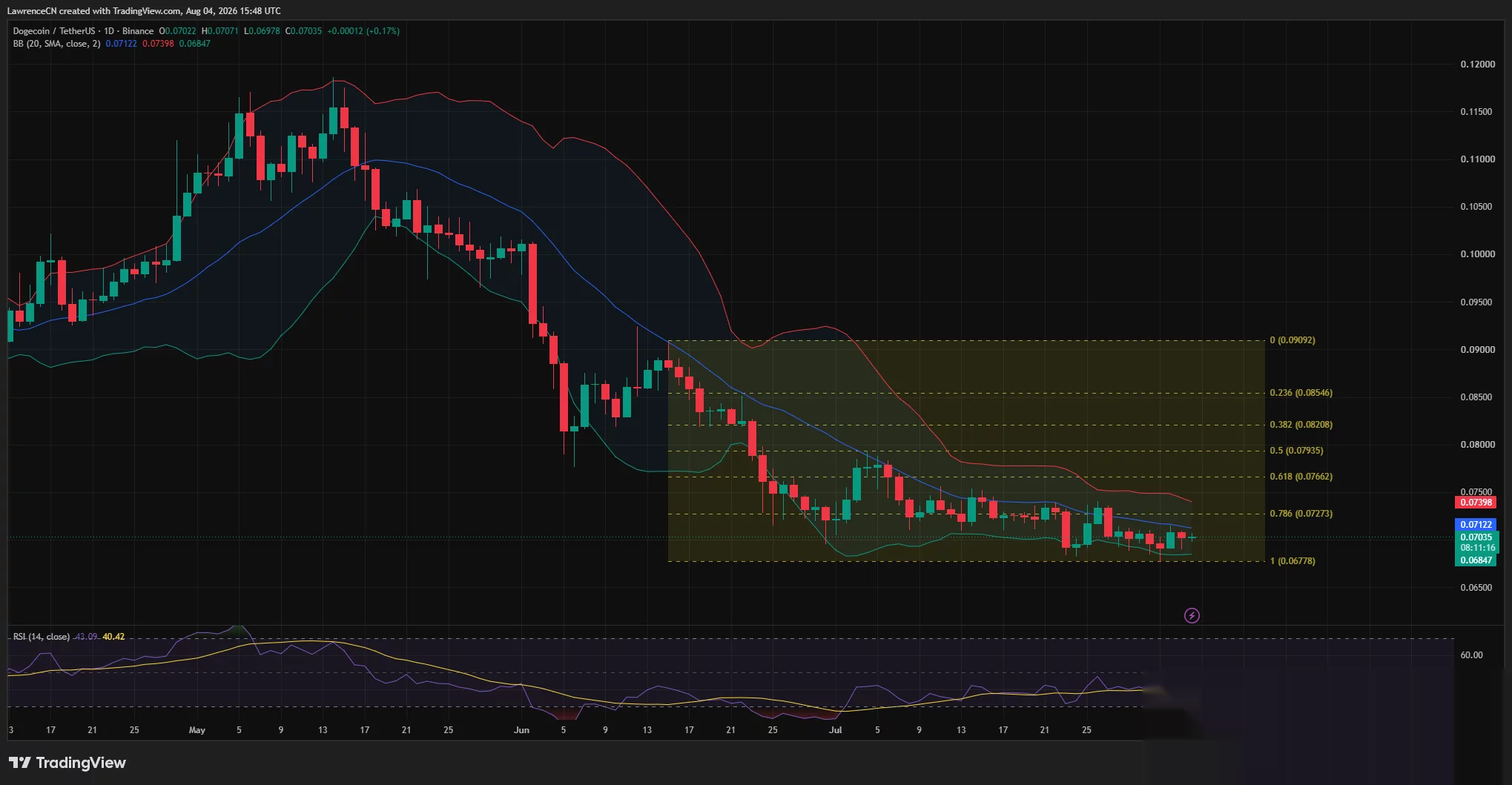Click the 0.11000 price axis label
The height and width of the screenshot is (785, 1512).
click(x=1478, y=159)
